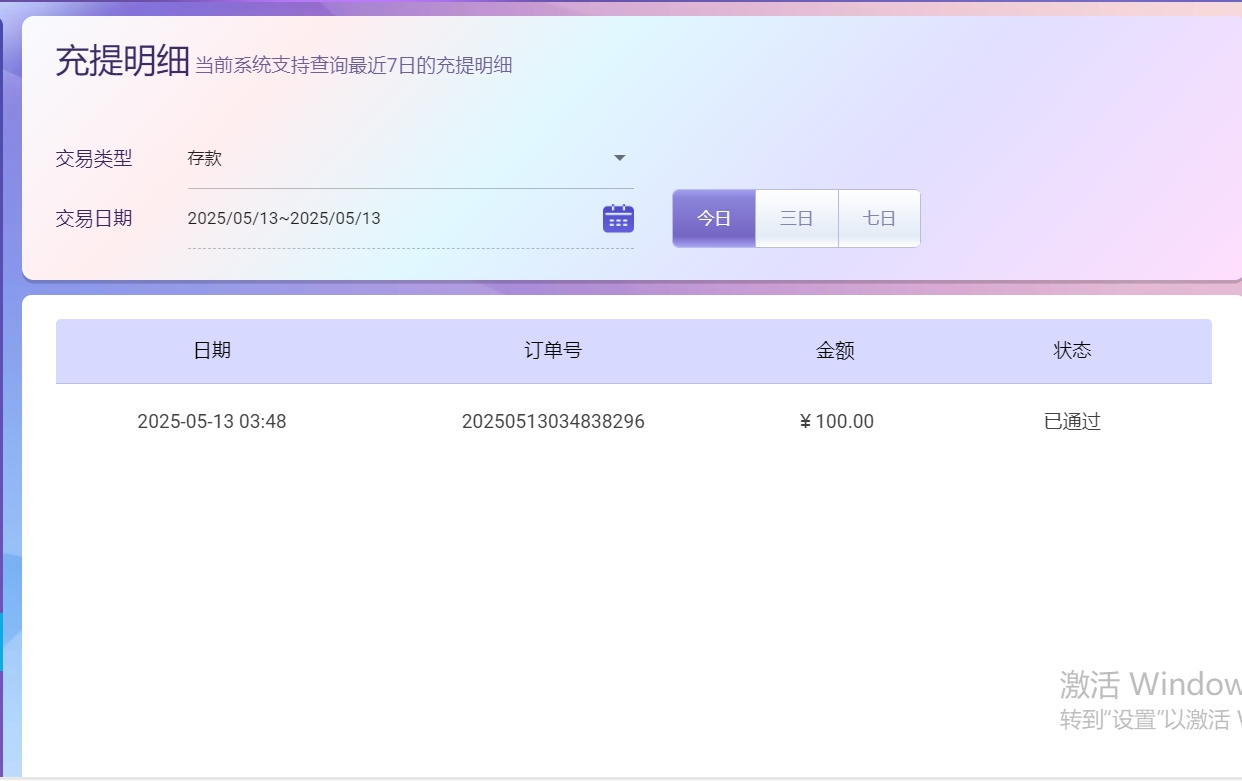The image size is (1242, 781).
Task: Click the 订单号 column header
Action: [x=553, y=350]
